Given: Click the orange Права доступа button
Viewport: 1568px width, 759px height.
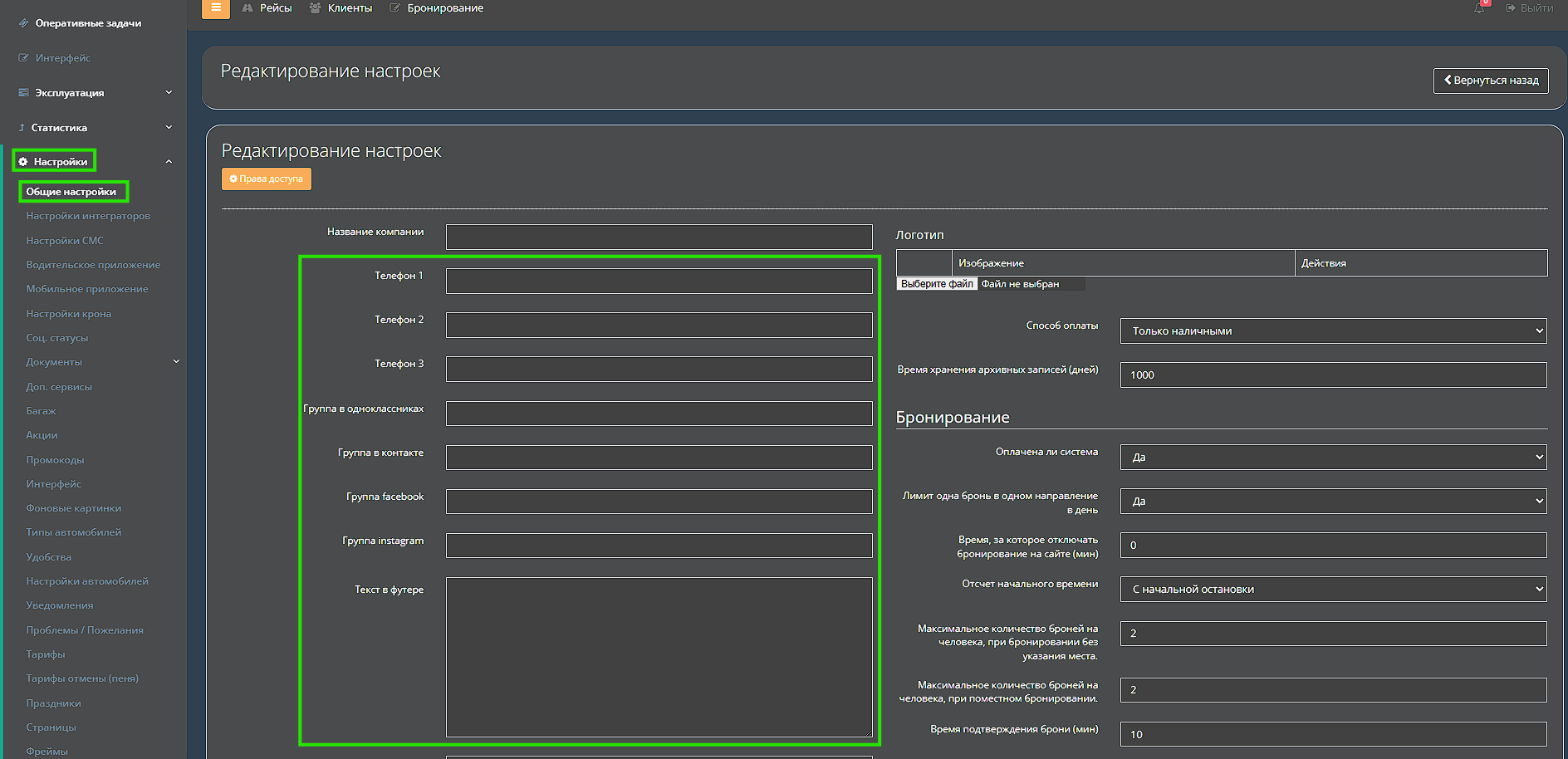Looking at the screenshot, I should click(x=267, y=179).
